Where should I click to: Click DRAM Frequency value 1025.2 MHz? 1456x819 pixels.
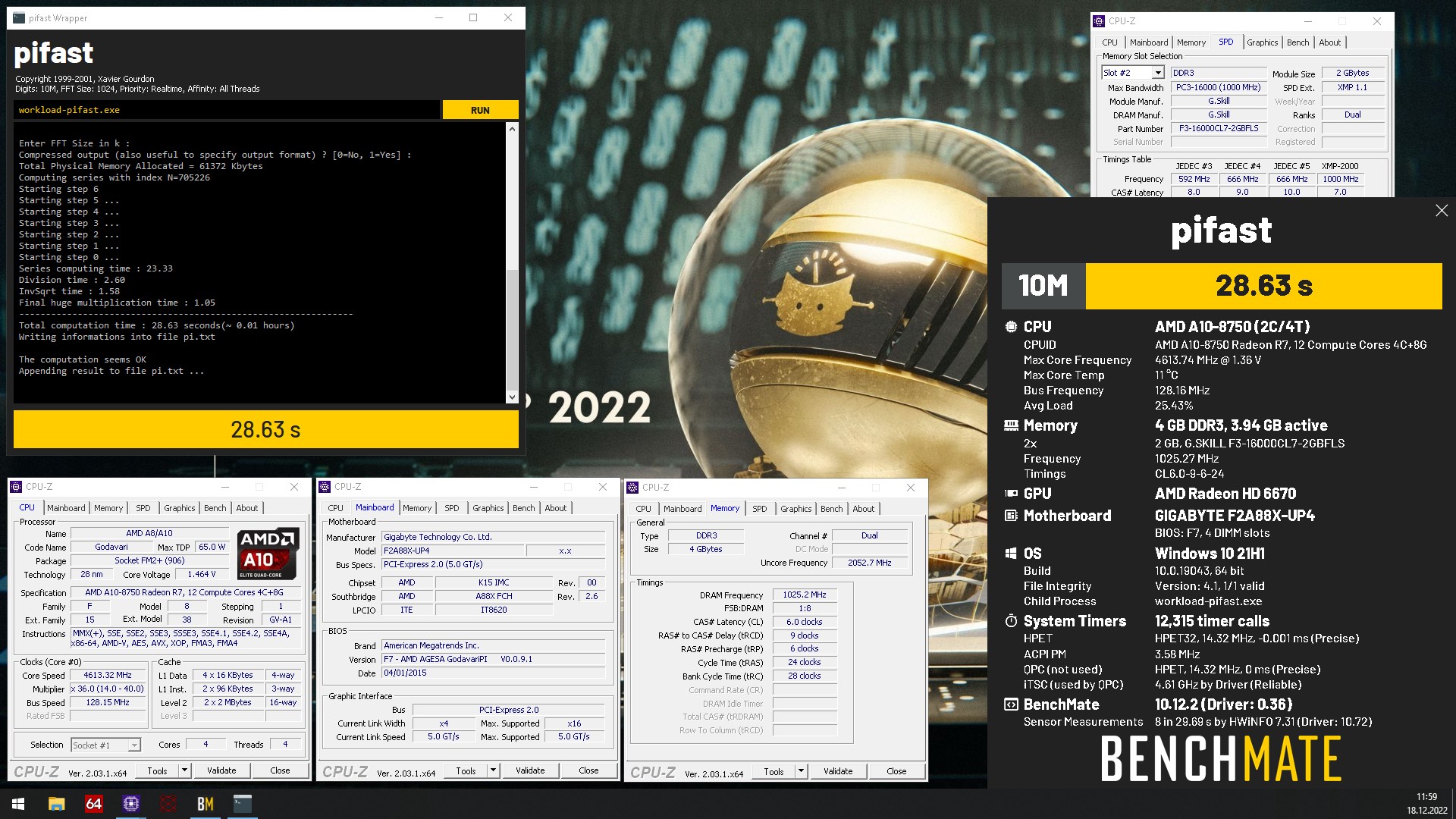click(805, 595)
